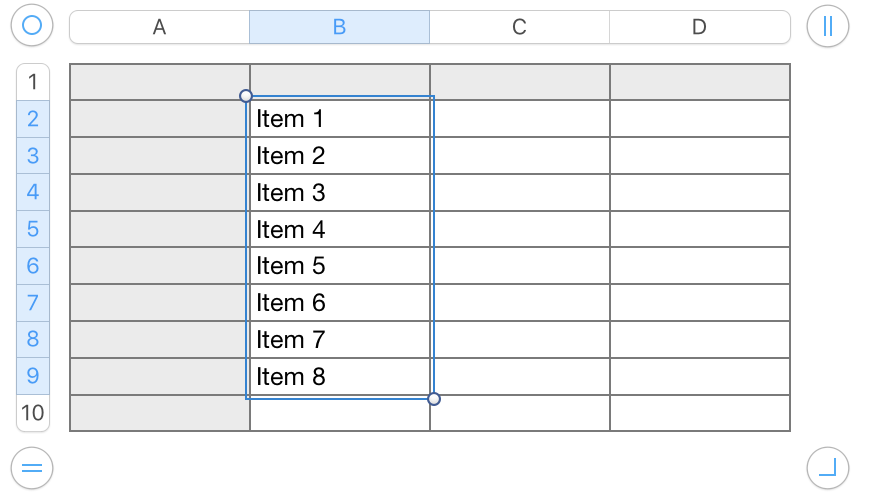Select column C header tab
This screenshot has height=504, width=874.
(519, 27)
